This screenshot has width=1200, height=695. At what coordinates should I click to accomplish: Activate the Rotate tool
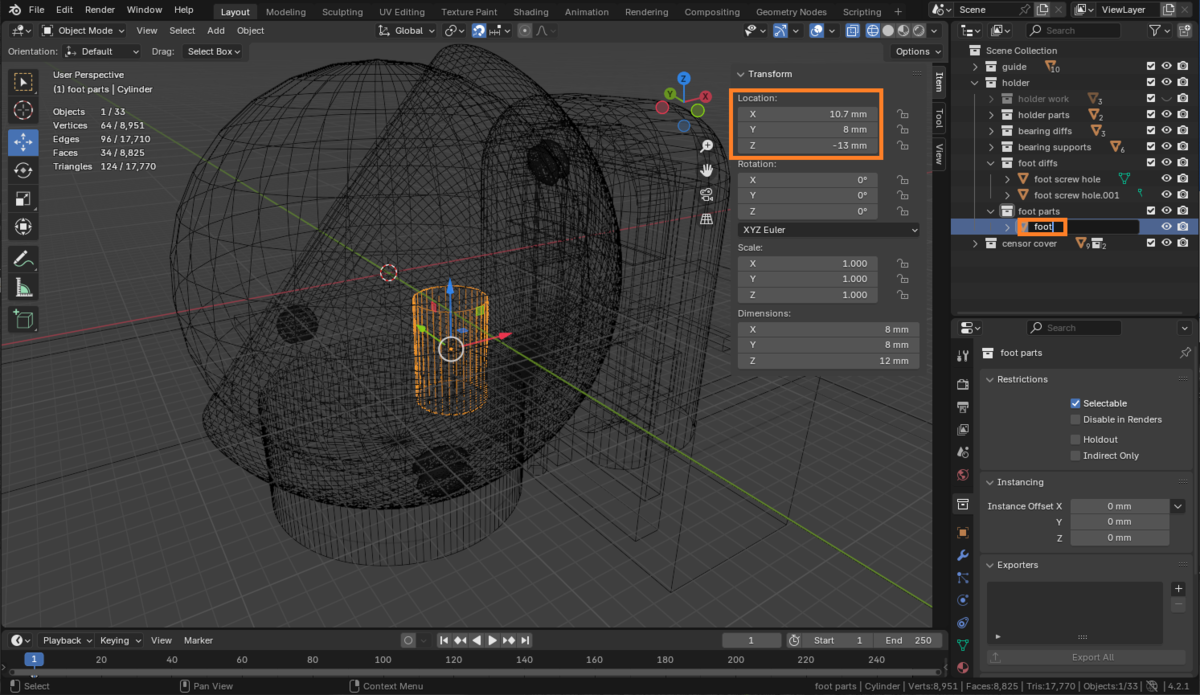23,170
